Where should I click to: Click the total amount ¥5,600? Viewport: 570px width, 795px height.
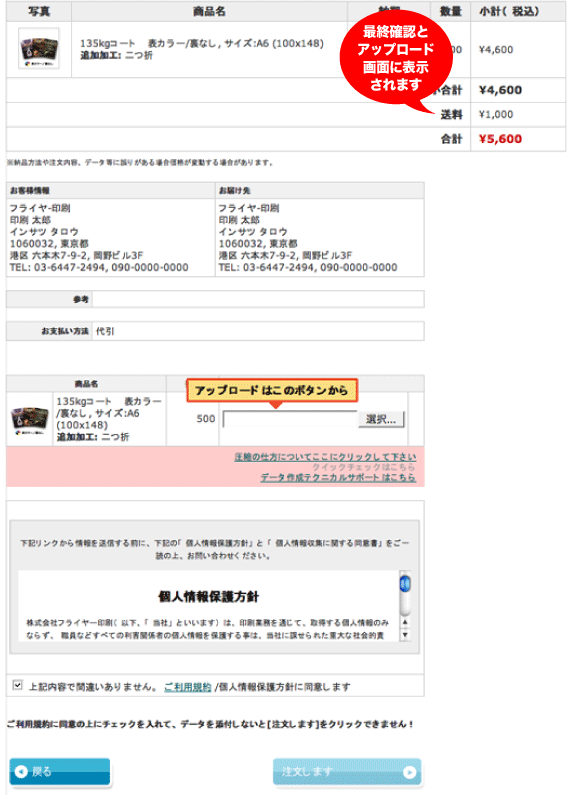500,139
